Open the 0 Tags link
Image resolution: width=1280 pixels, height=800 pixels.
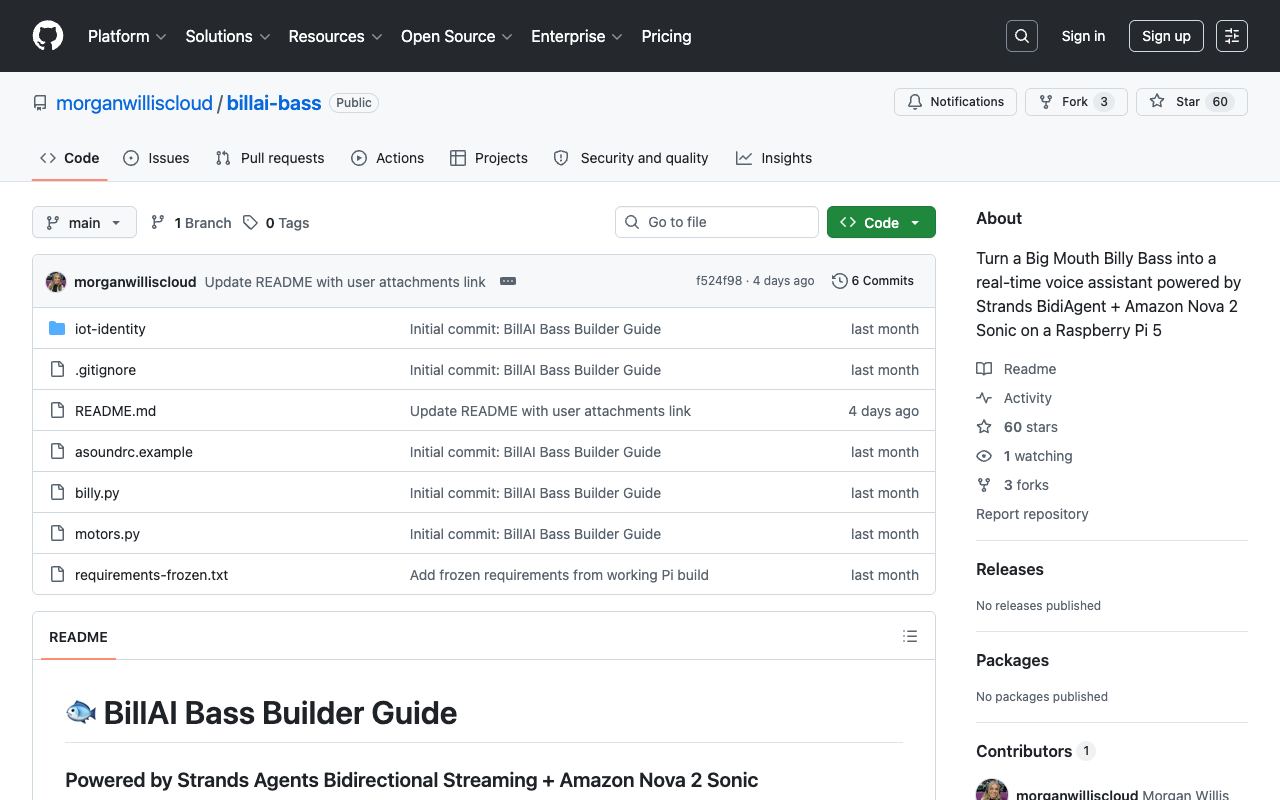click(276, 223)
